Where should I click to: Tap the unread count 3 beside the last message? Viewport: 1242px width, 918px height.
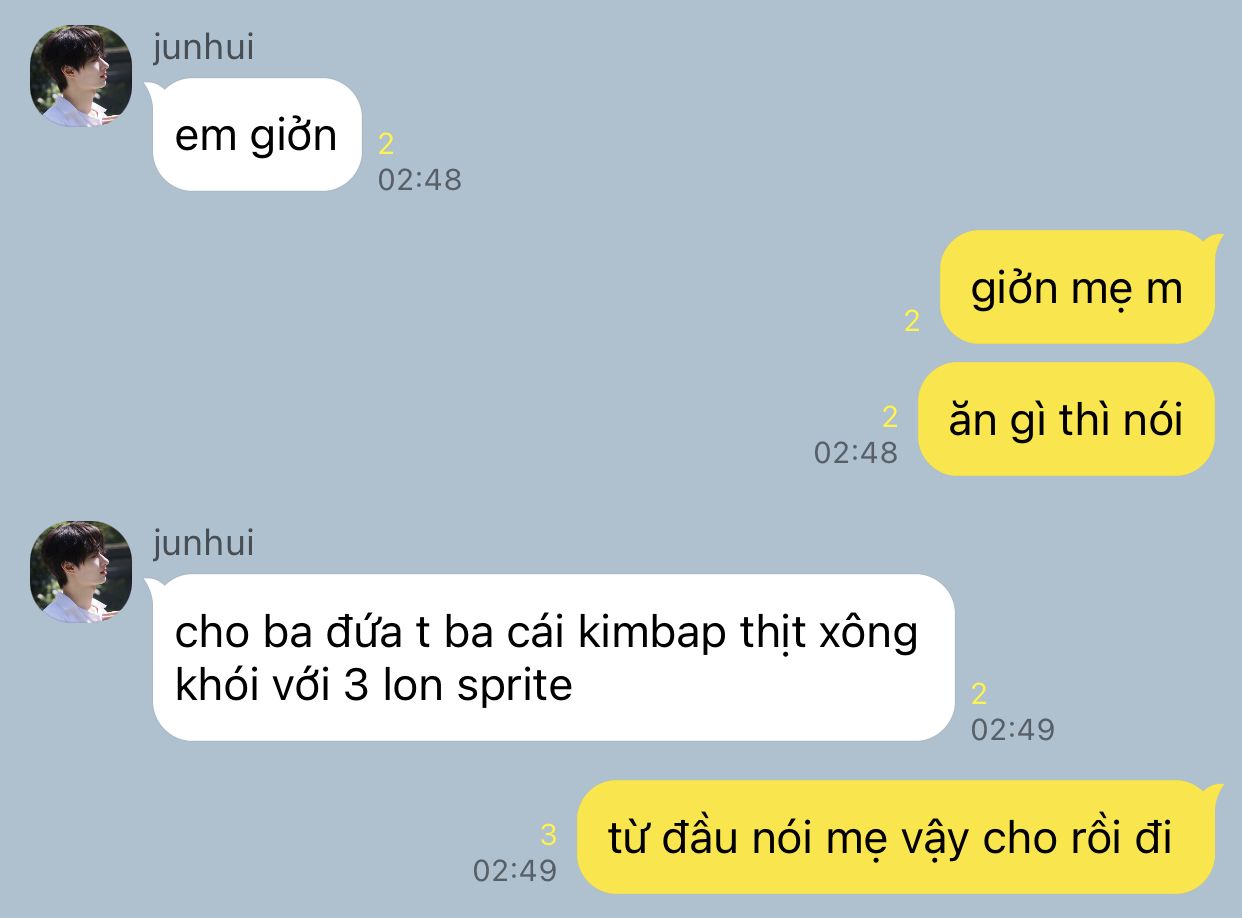point(548,834)
